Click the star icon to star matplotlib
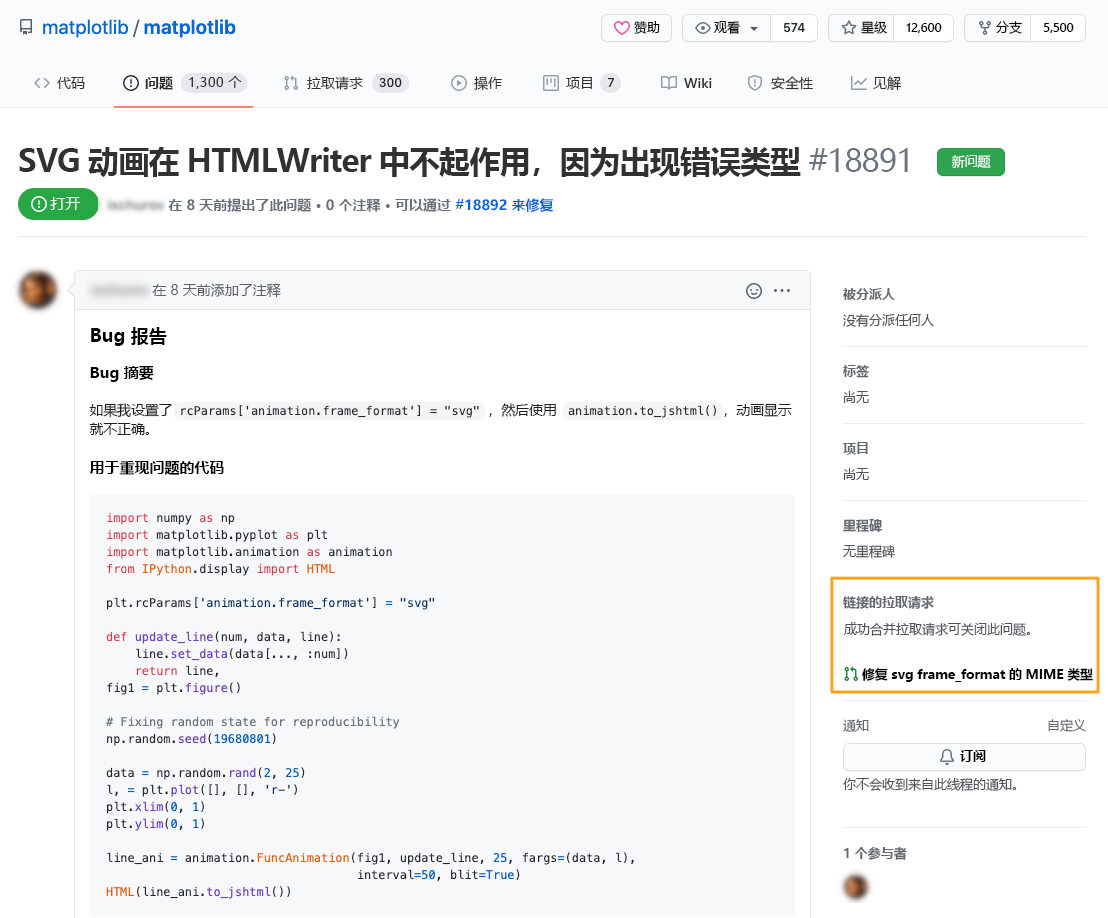The width and height of the screenshot is (1108, 918). coord(849,28)
